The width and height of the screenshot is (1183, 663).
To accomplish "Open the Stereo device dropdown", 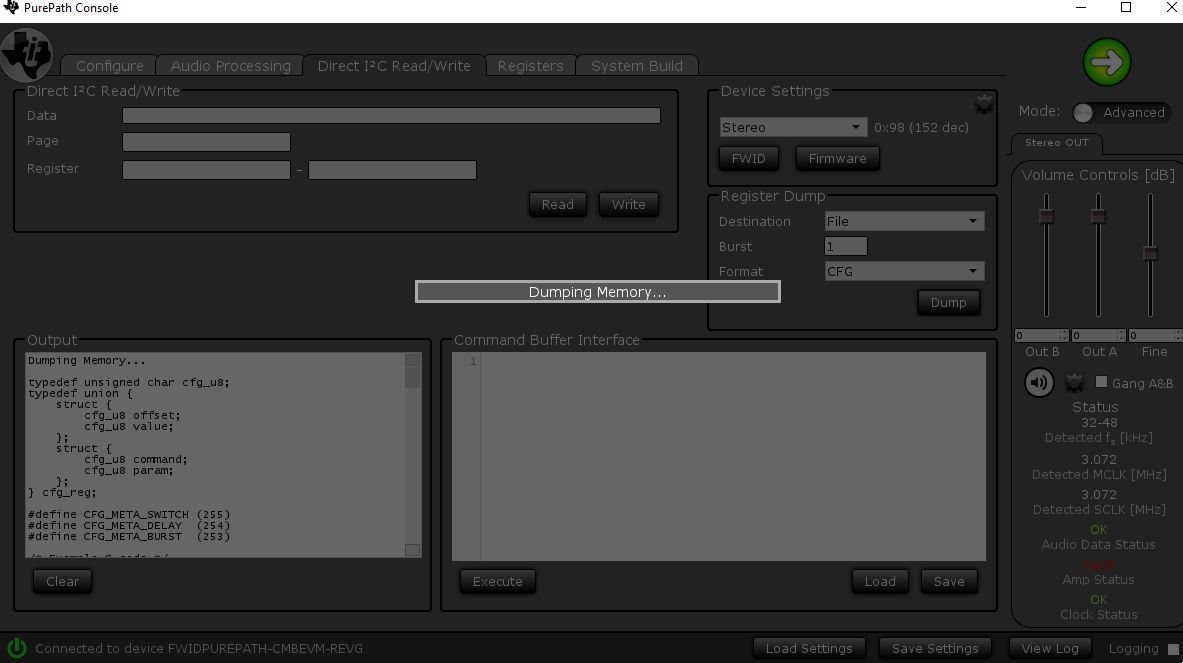I will point(792,127).
